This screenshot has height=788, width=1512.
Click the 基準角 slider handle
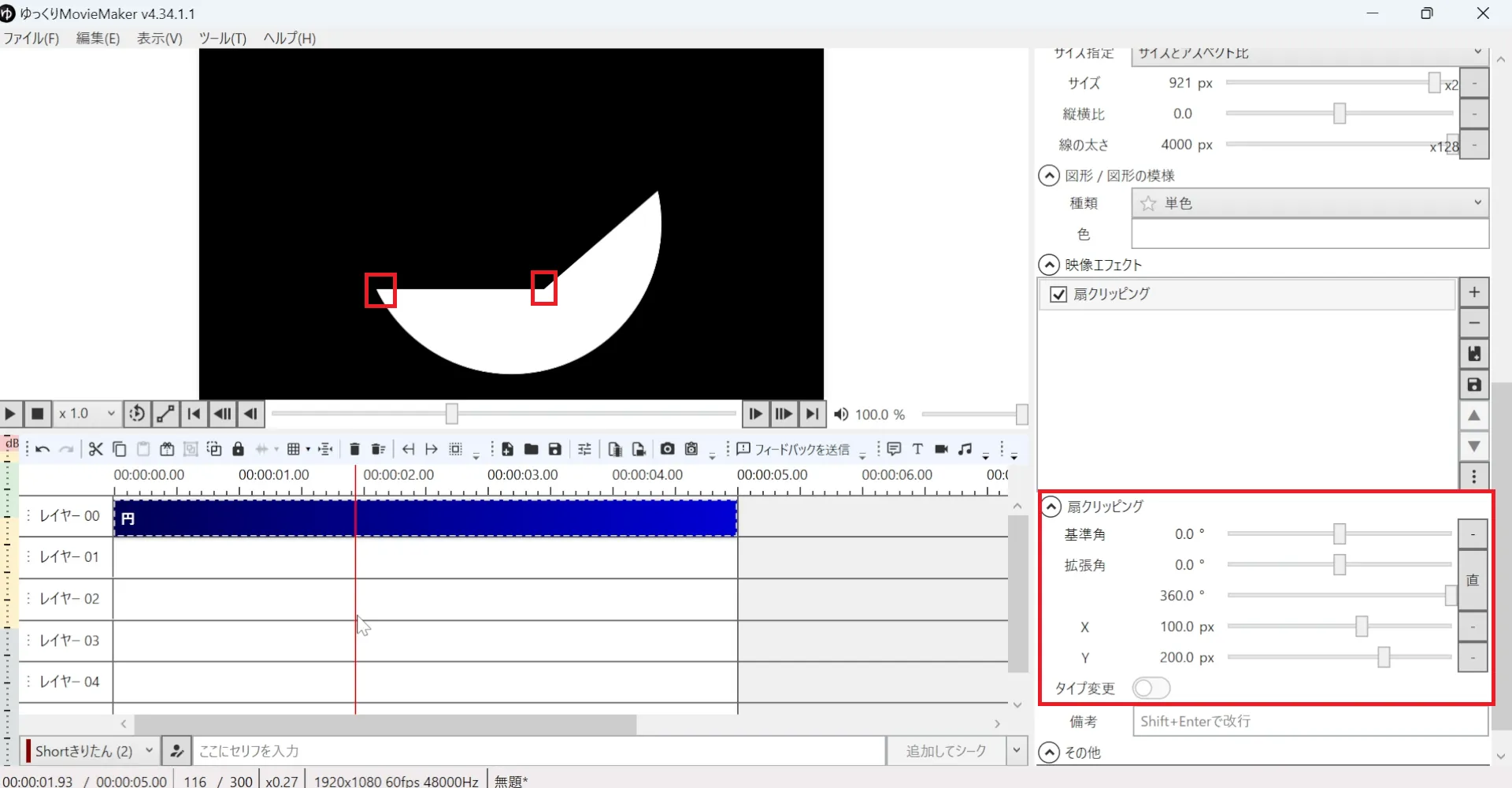point(1340,533)
